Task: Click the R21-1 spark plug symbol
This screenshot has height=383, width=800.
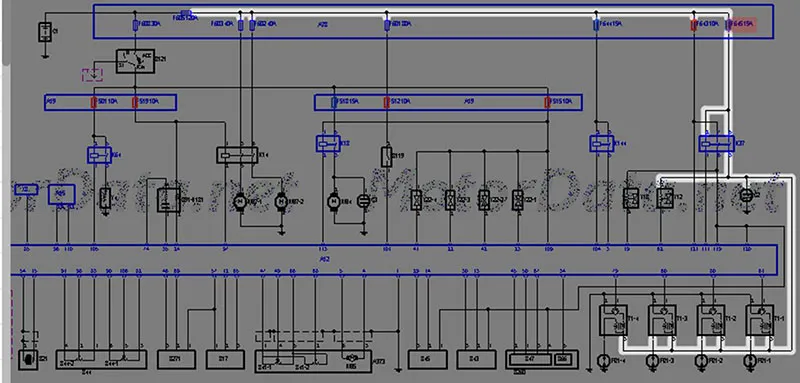Action: point(750,361)
